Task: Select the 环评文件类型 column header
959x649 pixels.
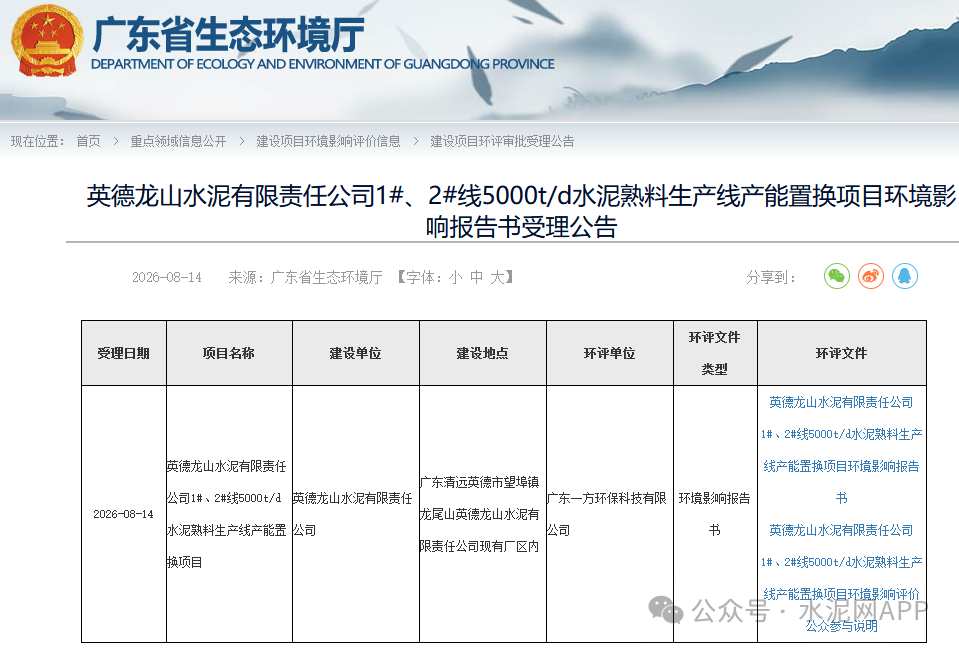Action: 715,353
